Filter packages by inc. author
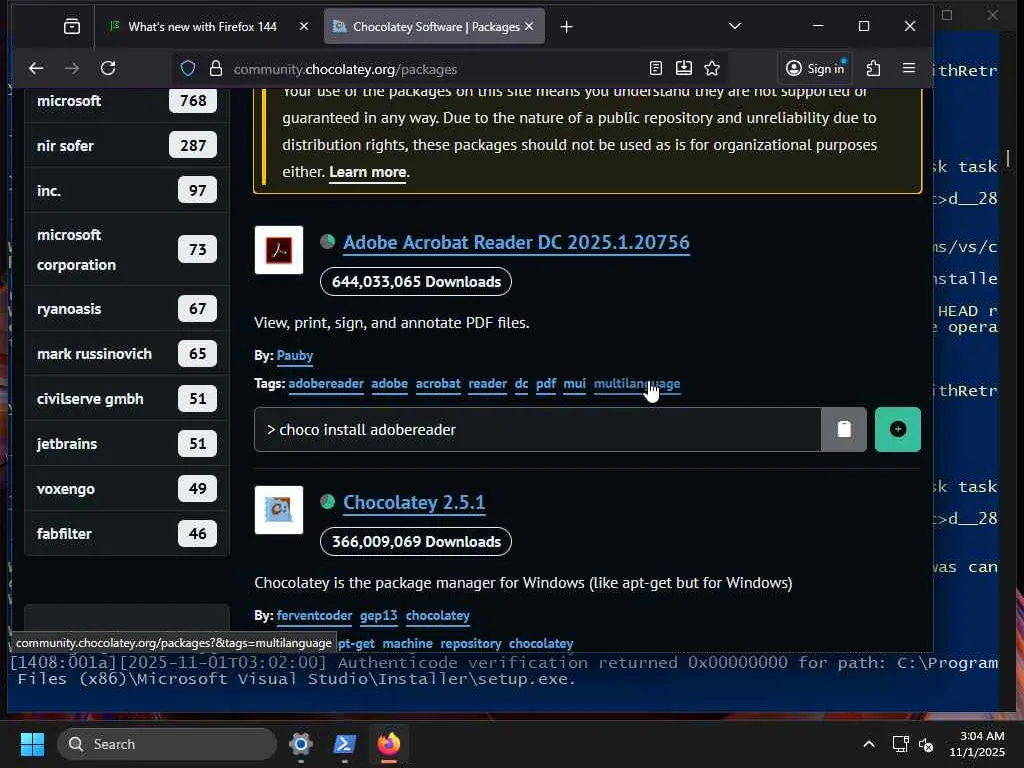Image resolution: width=1024 pixels, height=768 pixels. [127, 190]
